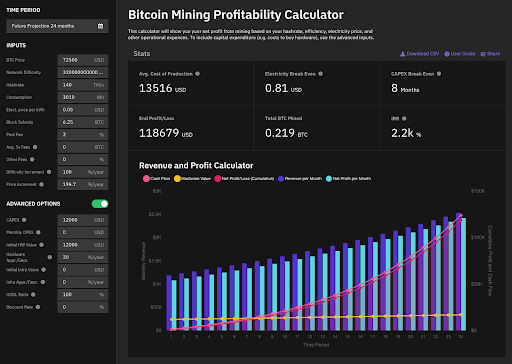Click the Hashrate input field
The image size is (512, 364).
83,85
